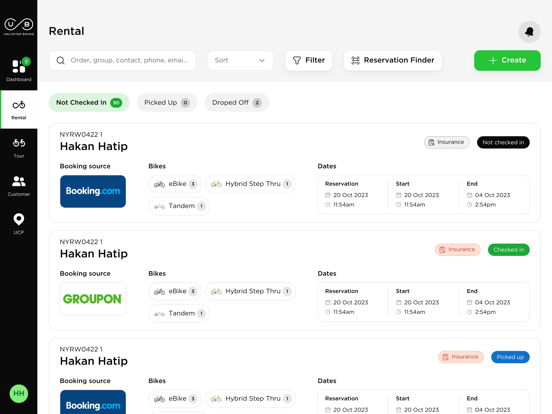Open the Reservation Finder

393,61
